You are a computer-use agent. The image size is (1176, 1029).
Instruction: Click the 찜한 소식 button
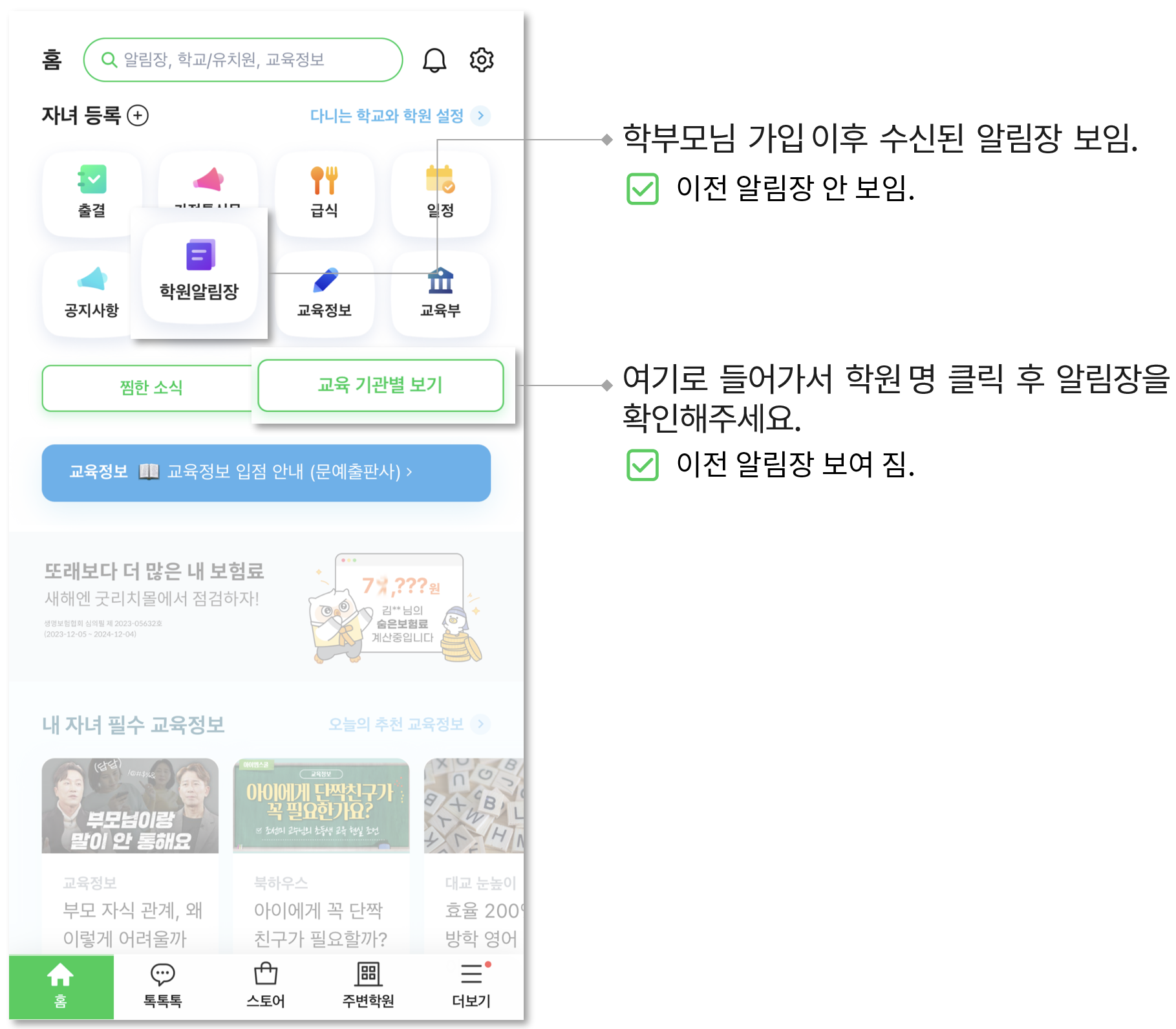click(151, 387)
